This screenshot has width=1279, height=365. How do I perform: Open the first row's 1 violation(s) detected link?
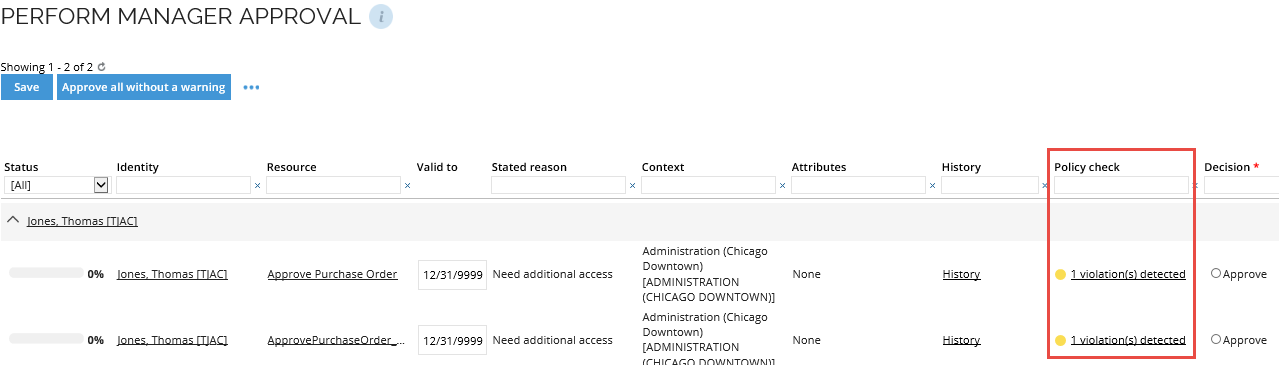(1128, 274)
